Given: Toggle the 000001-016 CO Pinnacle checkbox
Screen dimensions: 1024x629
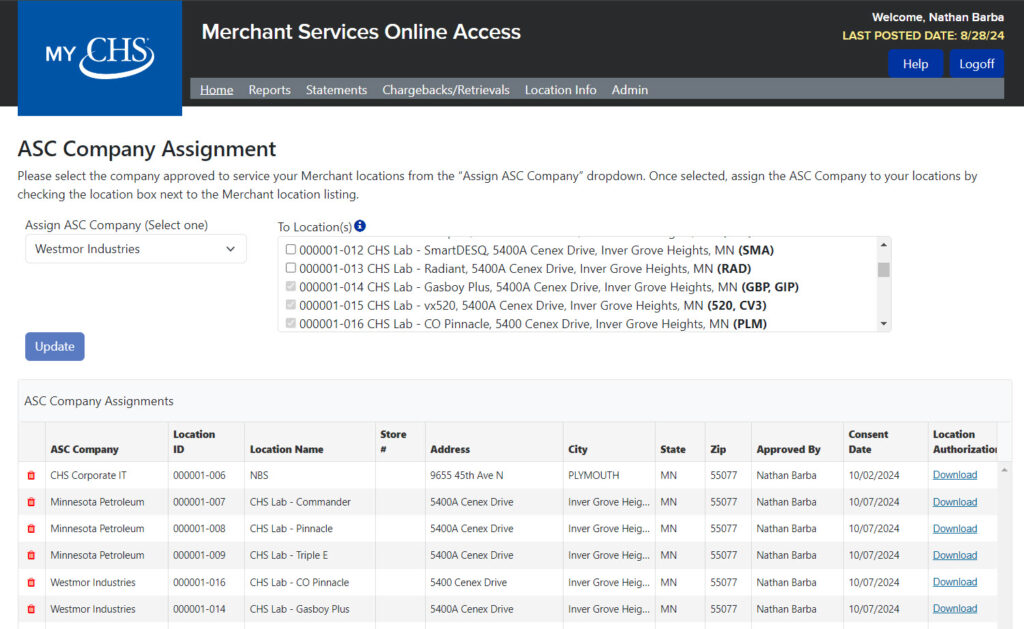Looking at the screenshot, I should pos(291,323).
